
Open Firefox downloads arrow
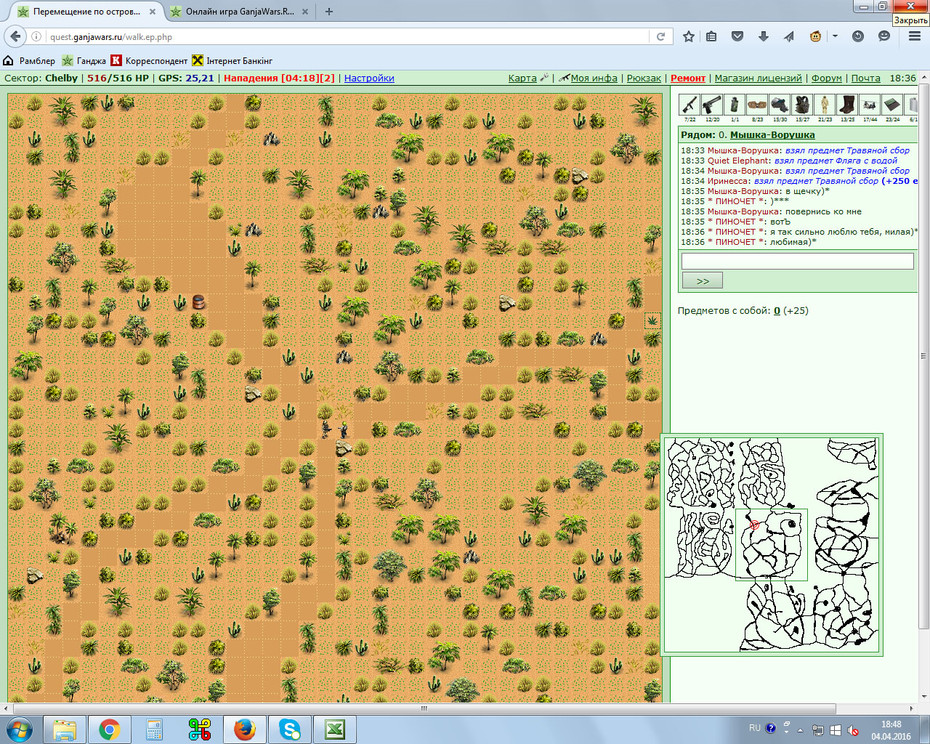click(x=763, y=37)
